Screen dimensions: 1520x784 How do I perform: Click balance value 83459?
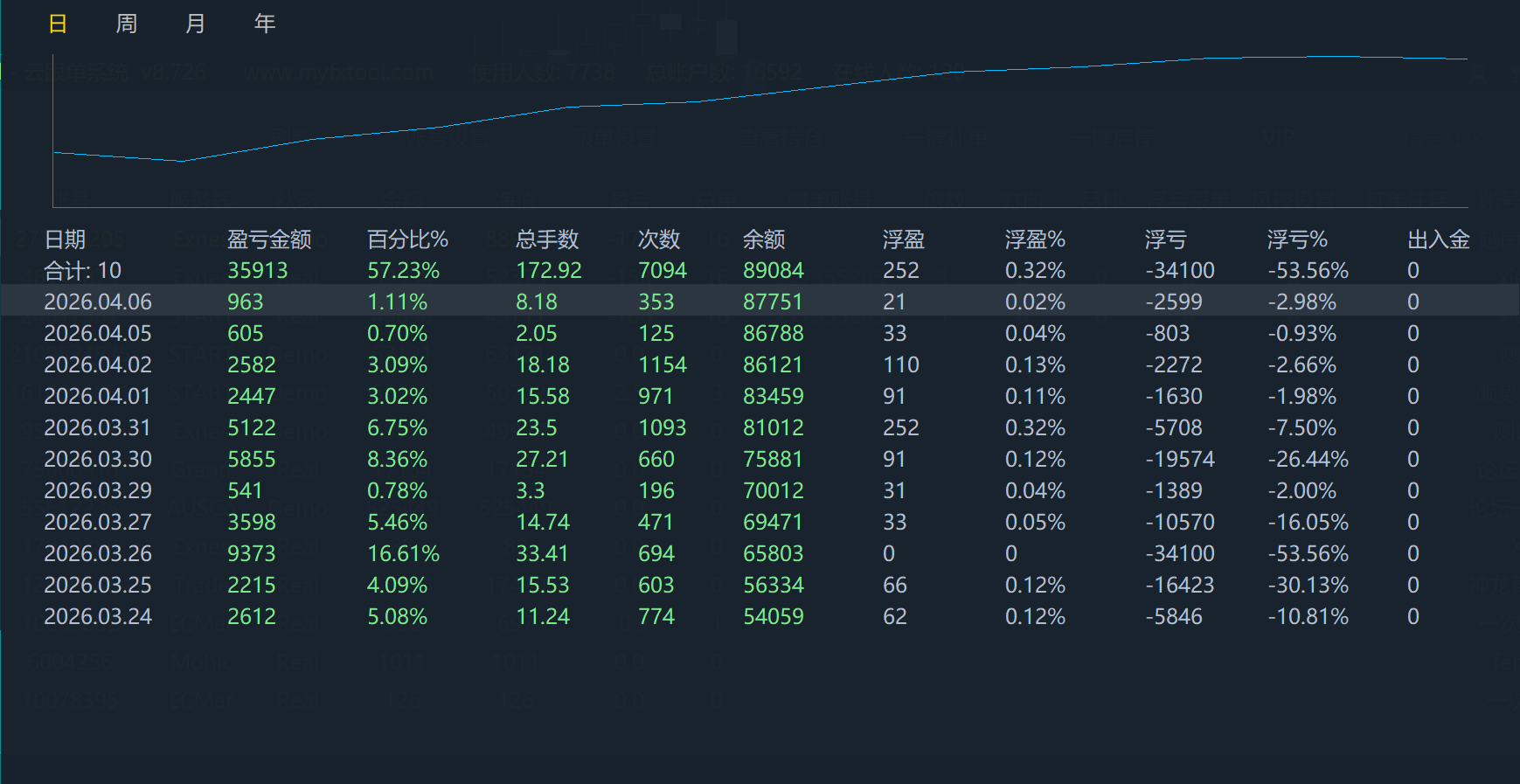pos(774,397)
